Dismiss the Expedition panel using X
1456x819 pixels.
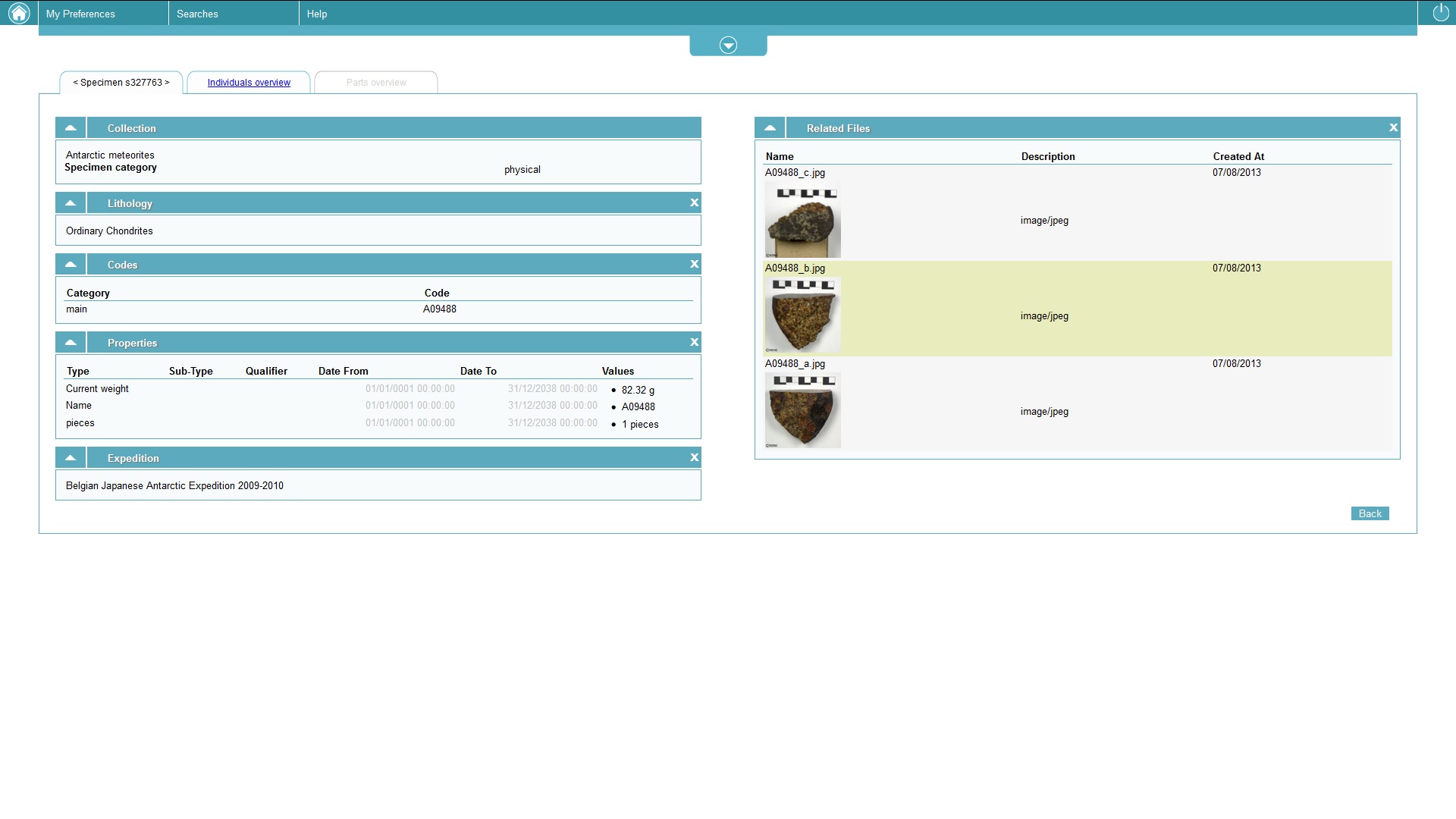pos(694,457)
